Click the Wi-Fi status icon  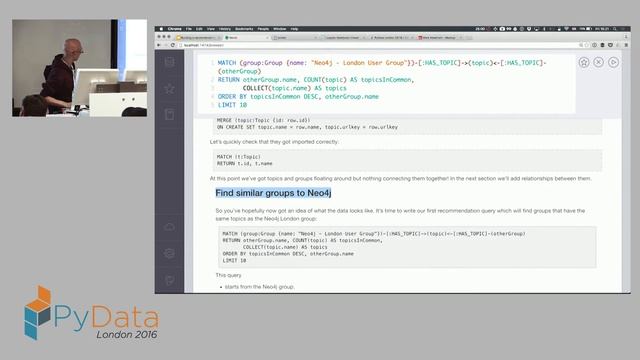pos(567,29)
